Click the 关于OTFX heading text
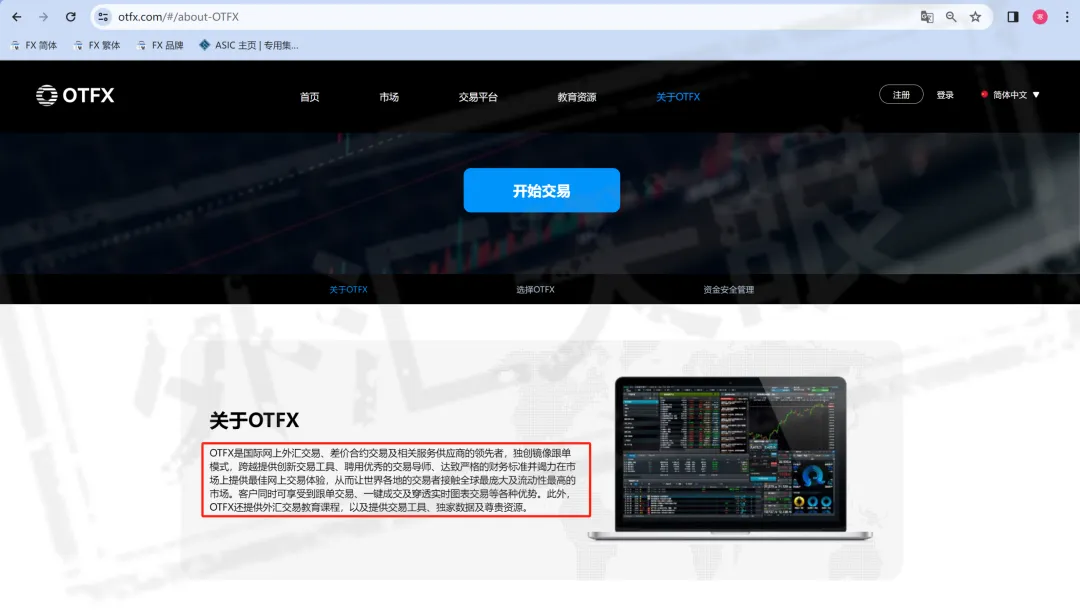The image size is (1080, 613). 254,420
